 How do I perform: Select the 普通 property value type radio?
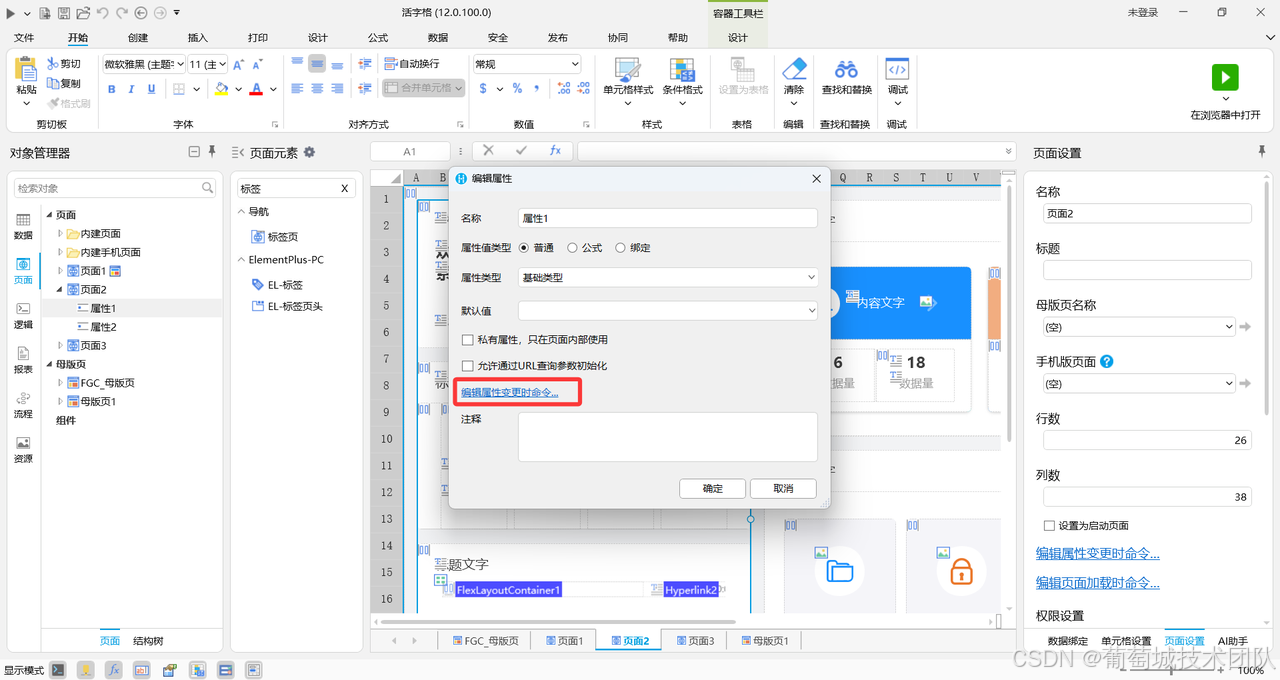point(524,248)
